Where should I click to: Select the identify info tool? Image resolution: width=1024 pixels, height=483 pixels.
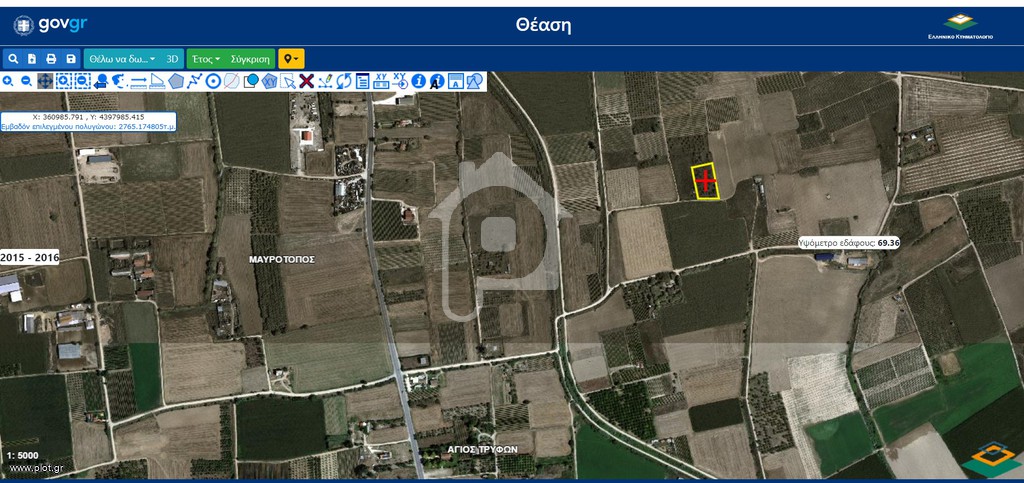[x=419, y=81]
